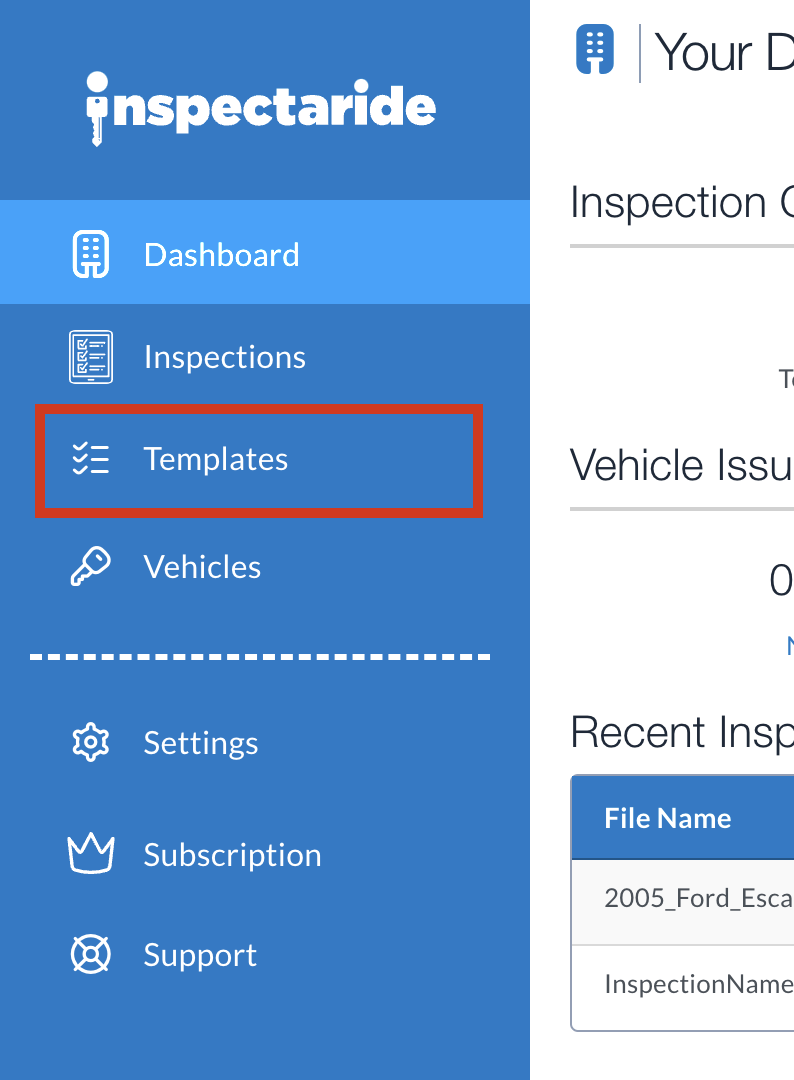Click the page header dashboard icon
Viewport: 794px width, 1080px height.
tap(595, 50)
